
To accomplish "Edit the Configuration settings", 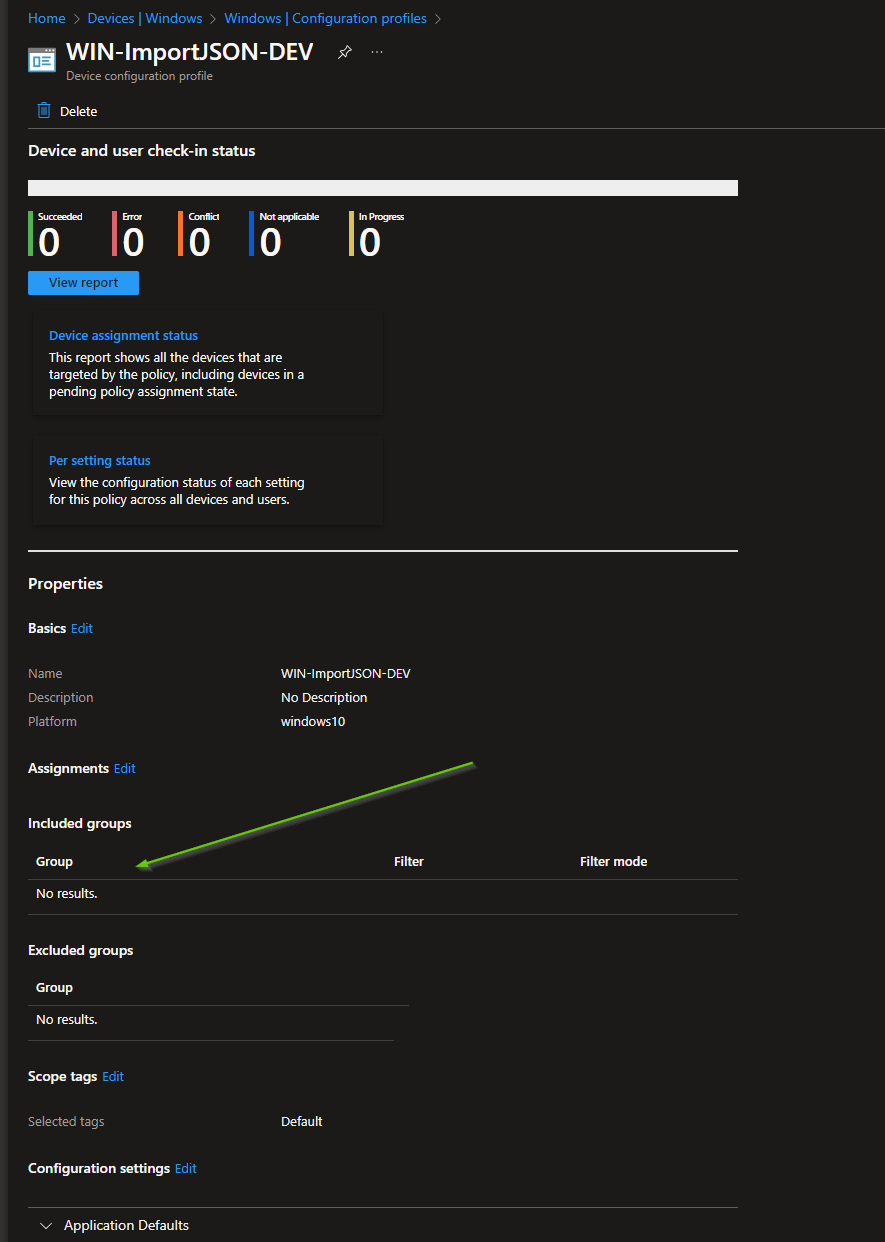I will (186, 1169).
